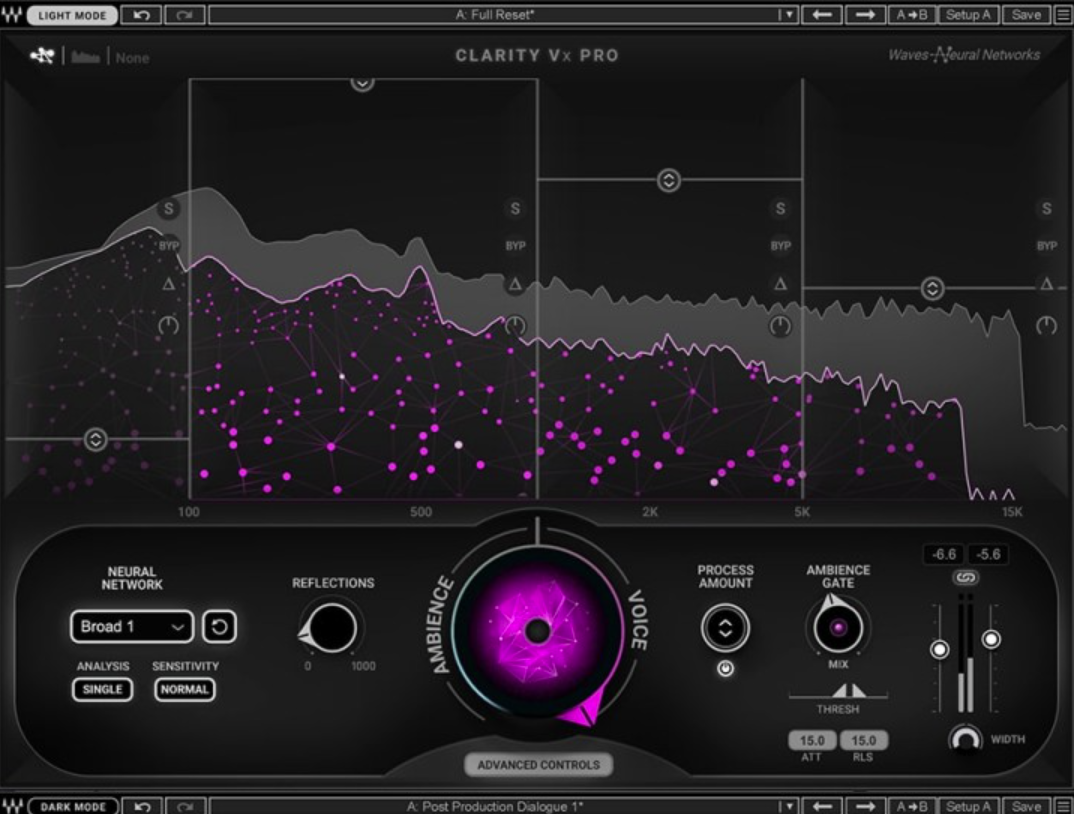The width and height of the screenshot is (1074, 814).
Task: Click the right output fader handle
Action: [991, 639]
